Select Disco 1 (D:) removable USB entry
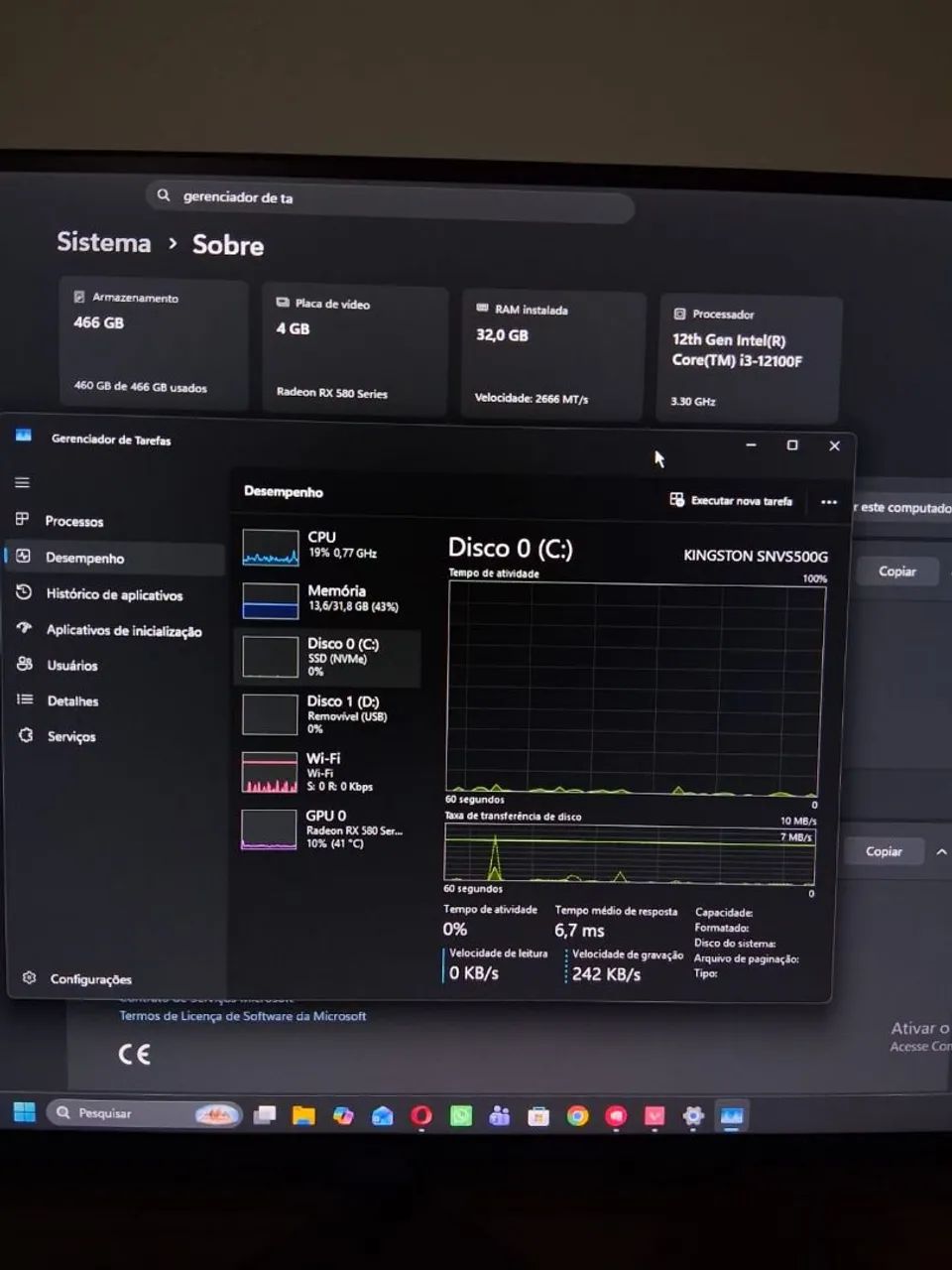 [327, 714]
